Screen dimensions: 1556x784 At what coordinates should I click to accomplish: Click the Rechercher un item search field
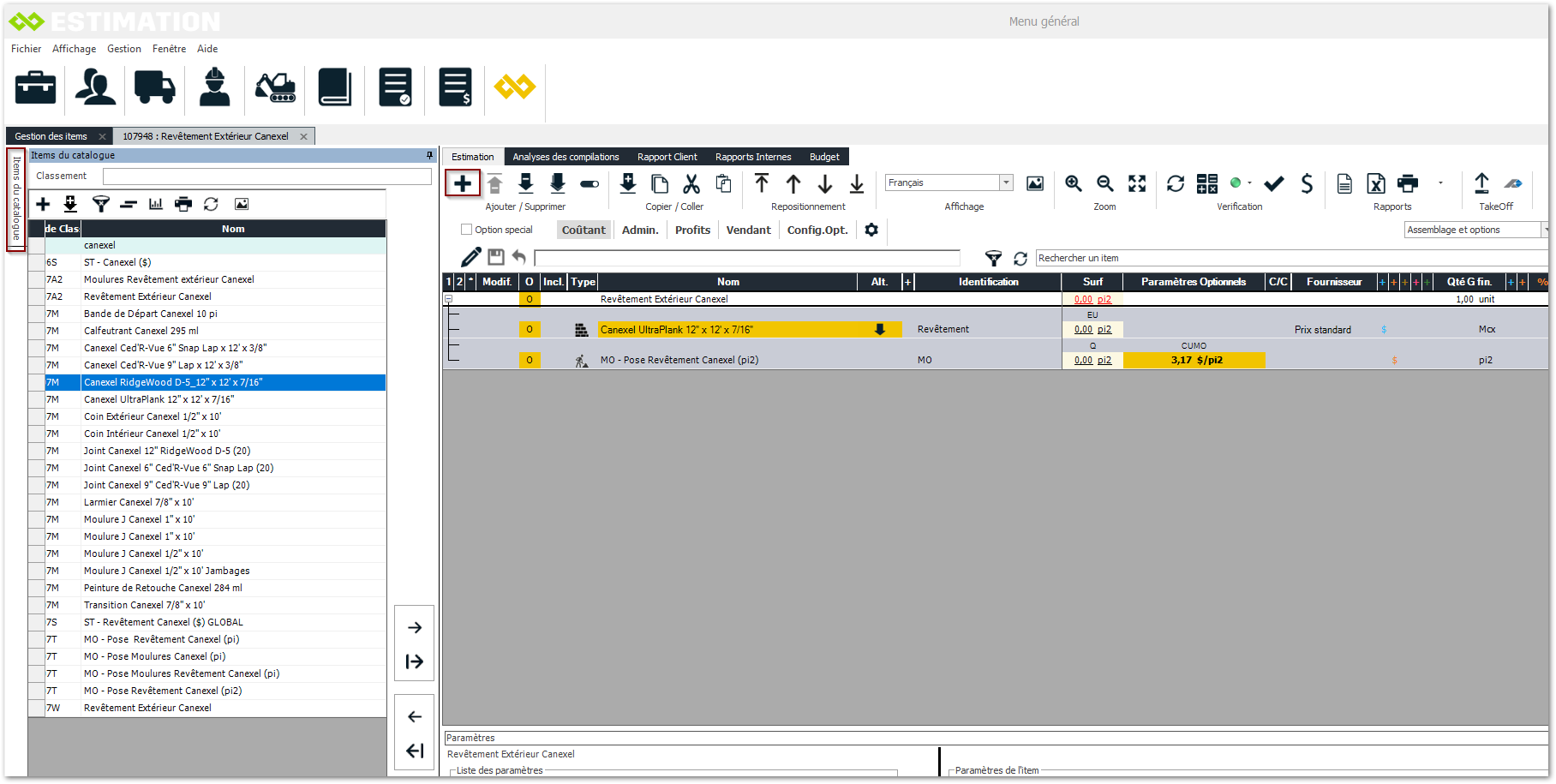[1285, 258]
